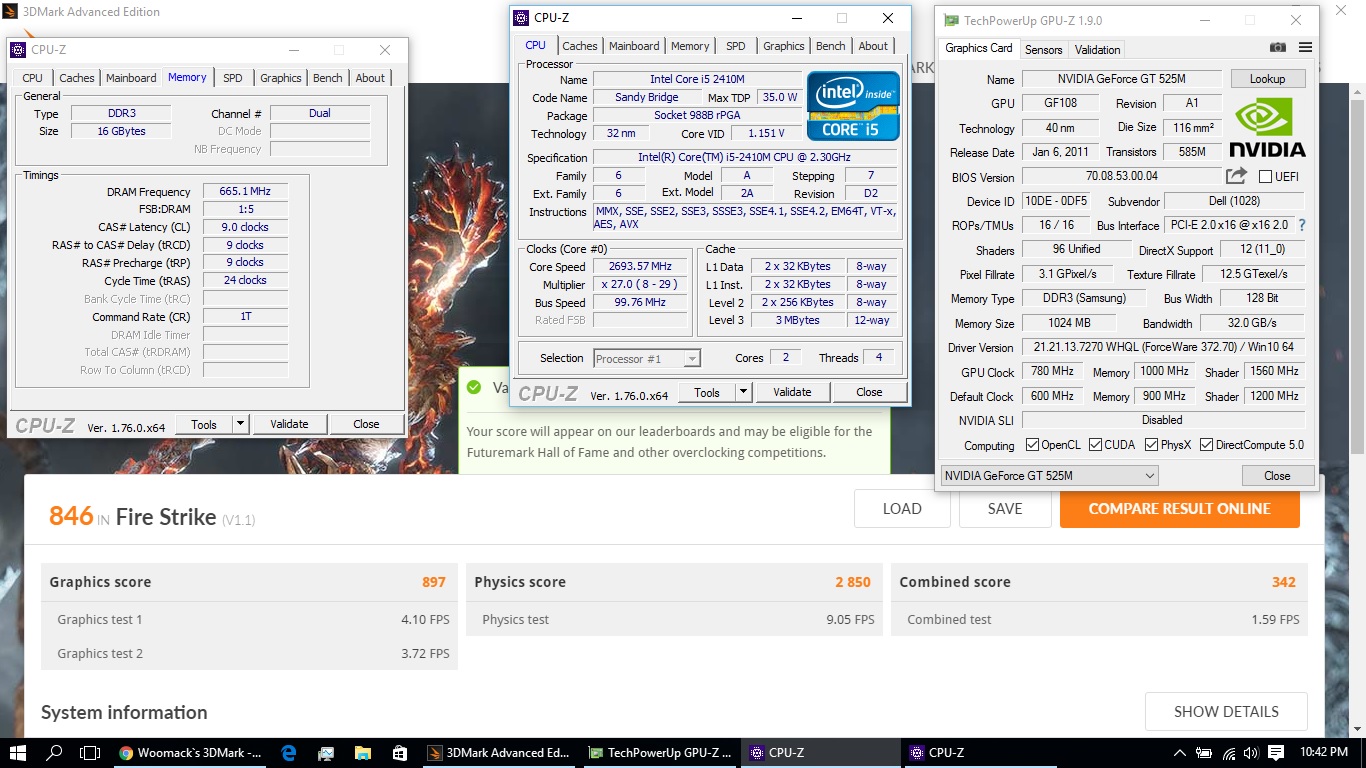Click the Lookup button in GPU-Z
This screenshot has height=768, width=1366.
1267,79
